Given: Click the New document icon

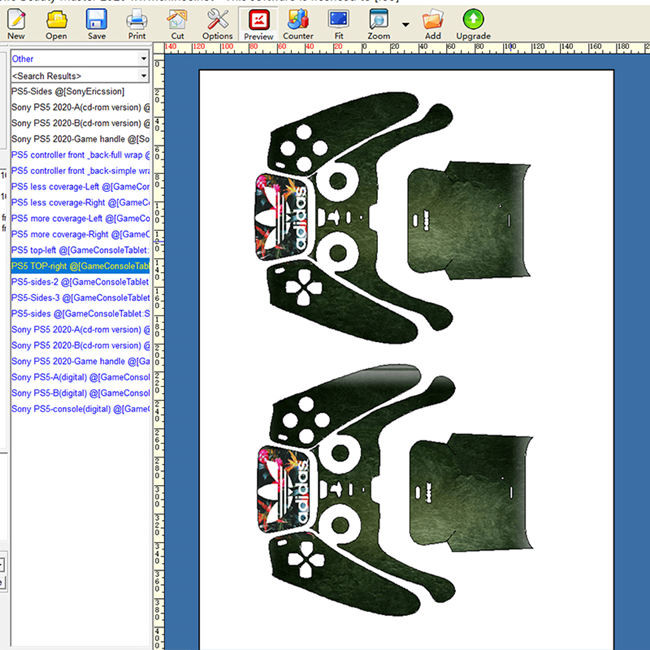Looking at the screenshot, I should tap(16, 19).
